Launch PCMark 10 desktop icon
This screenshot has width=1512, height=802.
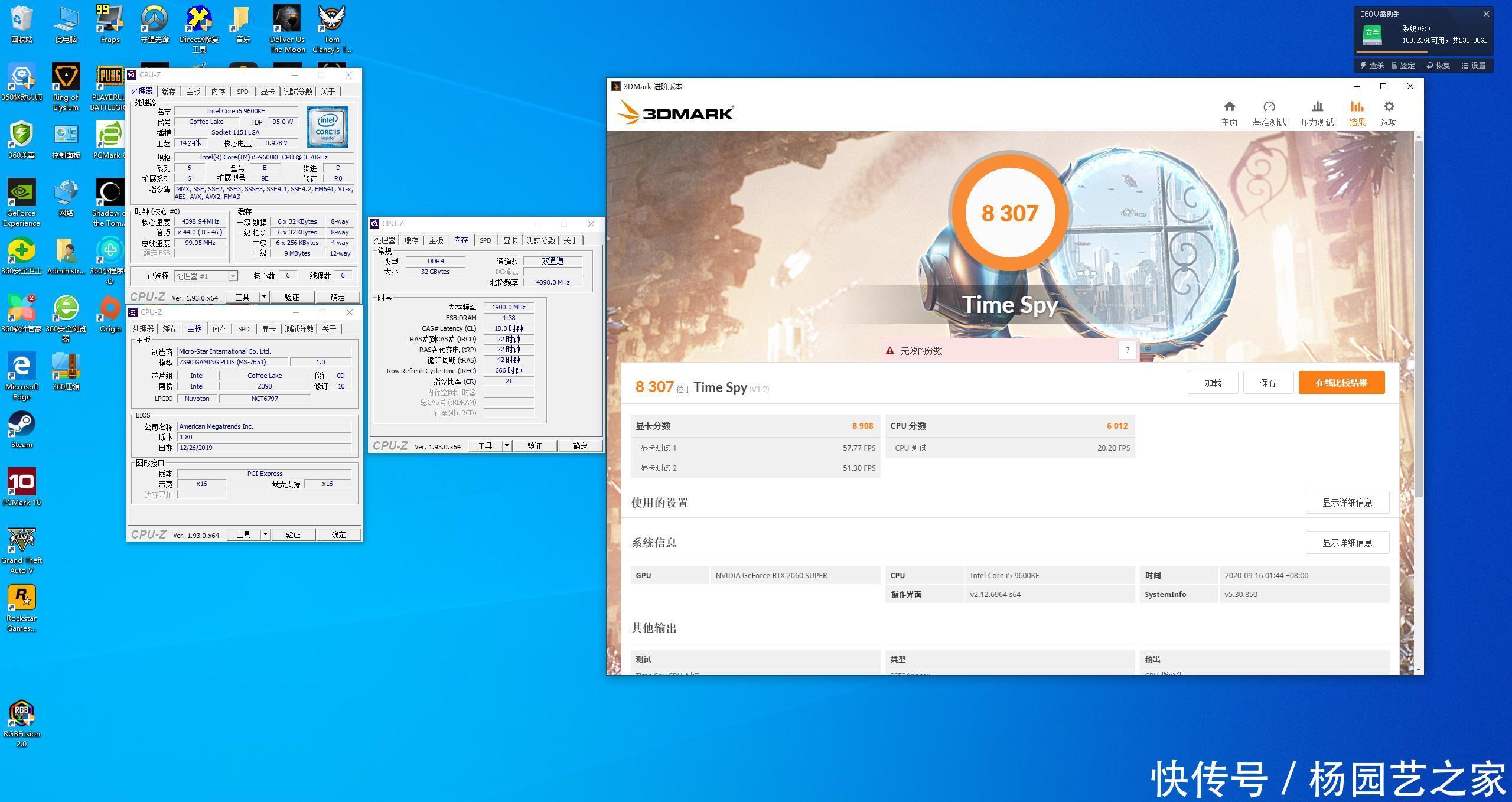22,487
